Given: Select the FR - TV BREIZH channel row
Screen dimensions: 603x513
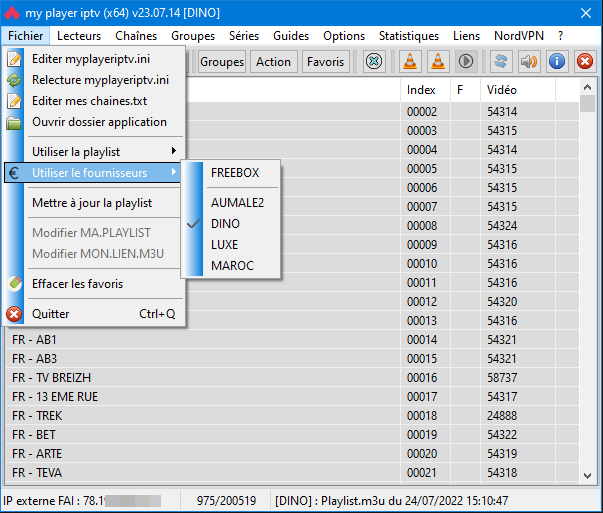Looking at the screenshot, I should click(292, 378).
